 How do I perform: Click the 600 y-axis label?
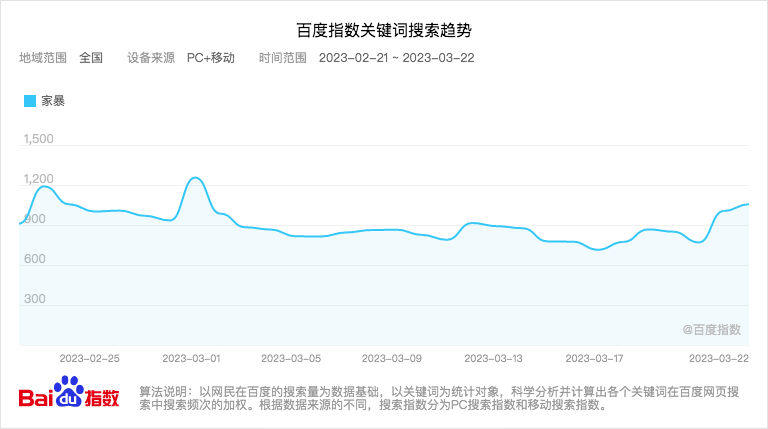tap(35, 259)
